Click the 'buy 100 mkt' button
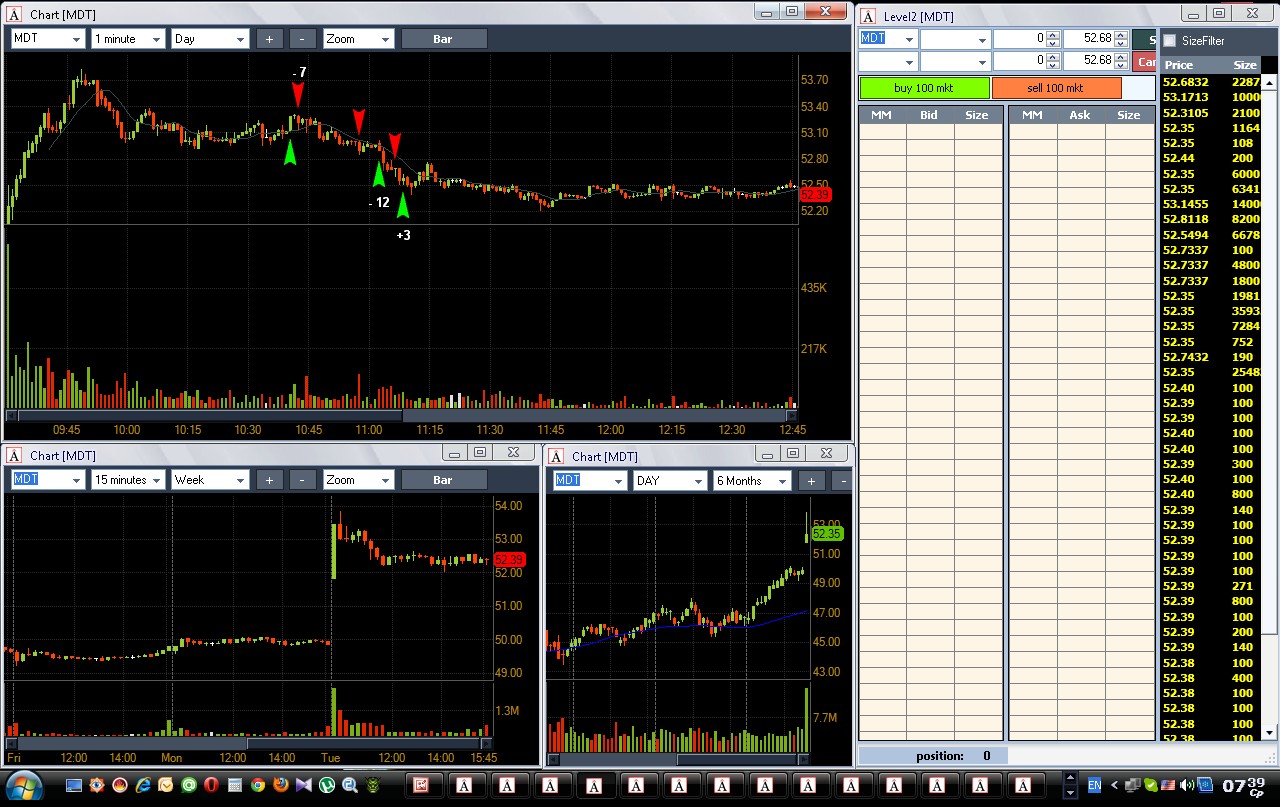 [924, 88]
